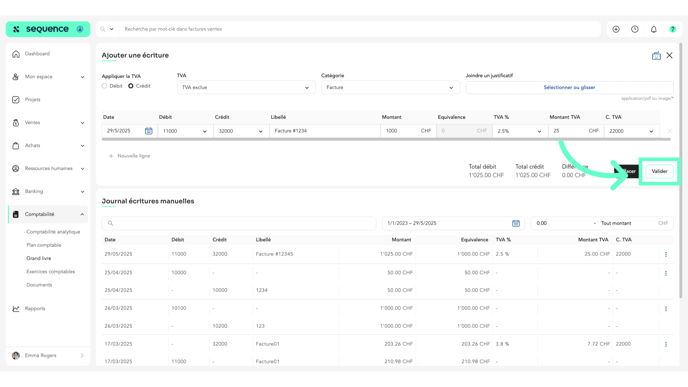Expand the Ressources humaines submenu

82,168
